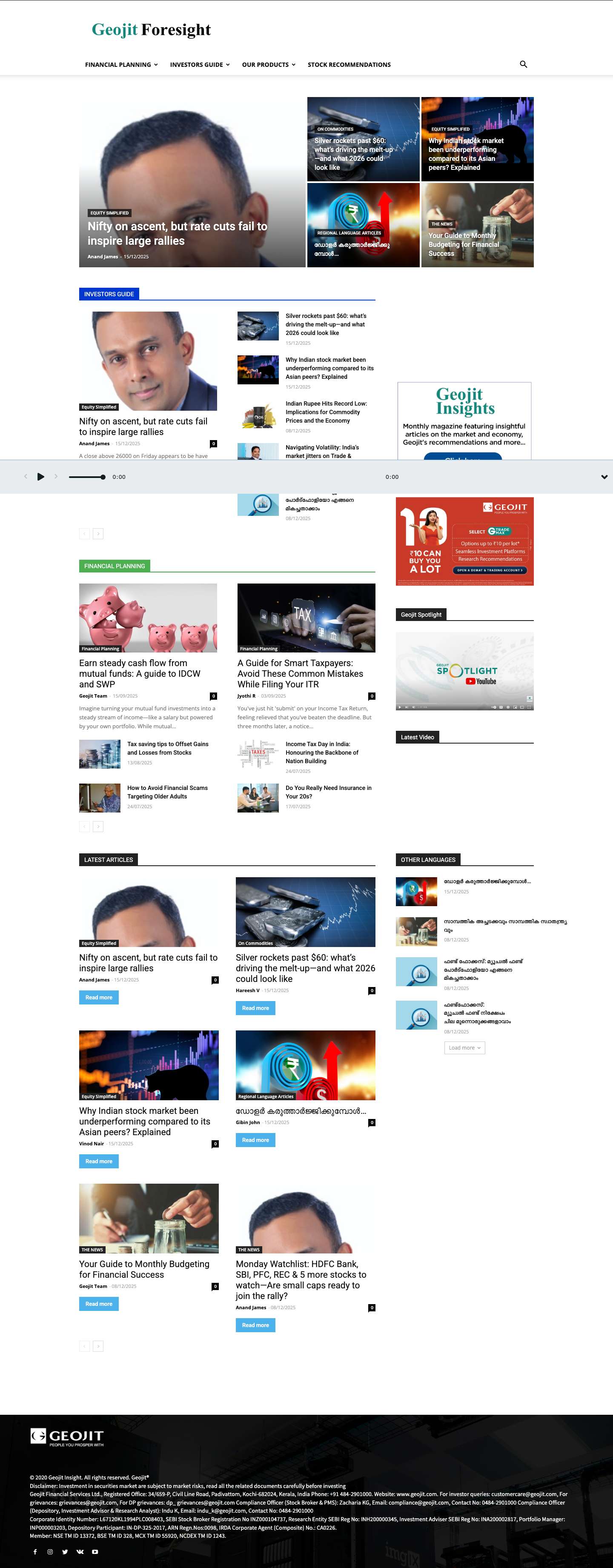Select the Geojit Spotlight section heading
This screenshot has width=613, height=1568.
coord(421,615)
